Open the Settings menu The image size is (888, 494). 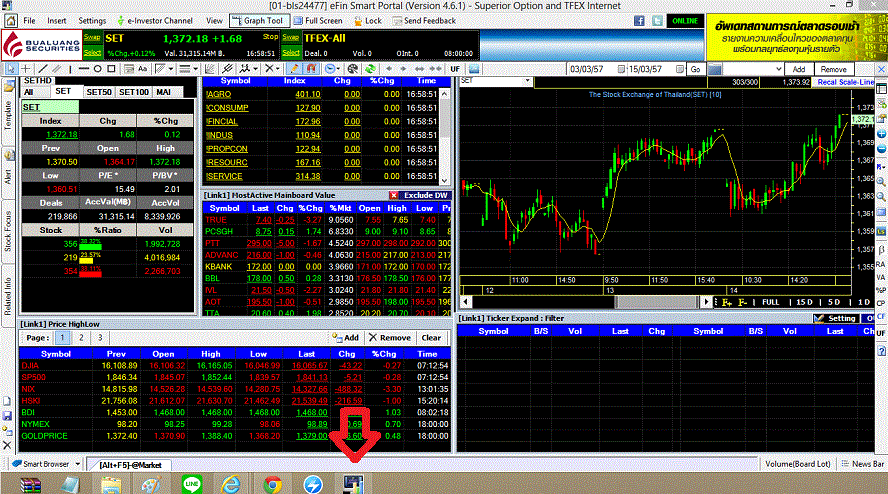(92, 21)
